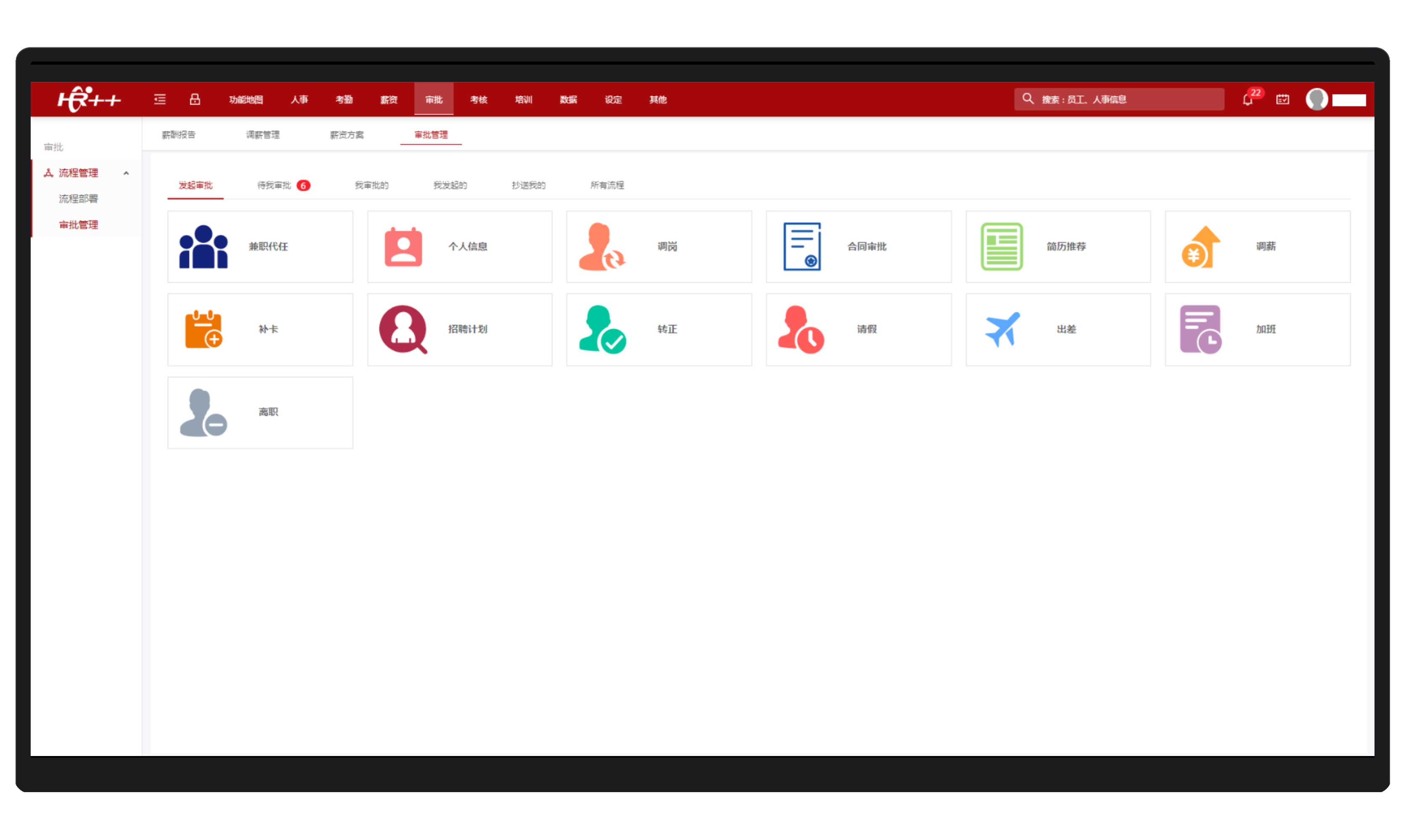Click the HR++ logo

89,99
